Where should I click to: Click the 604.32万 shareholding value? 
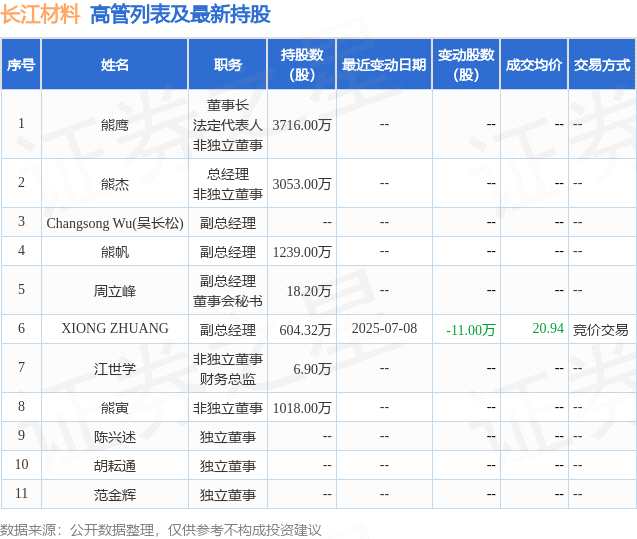coord(305,330)
